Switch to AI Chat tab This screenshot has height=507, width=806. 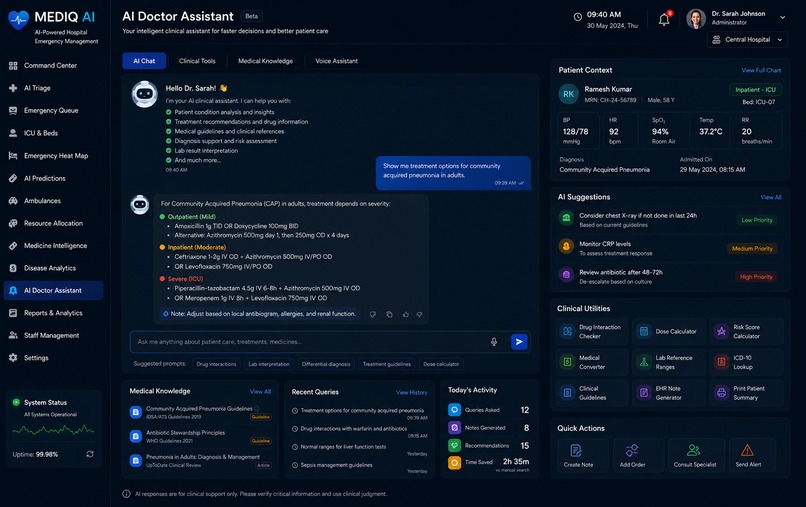(x=144, y=61)
